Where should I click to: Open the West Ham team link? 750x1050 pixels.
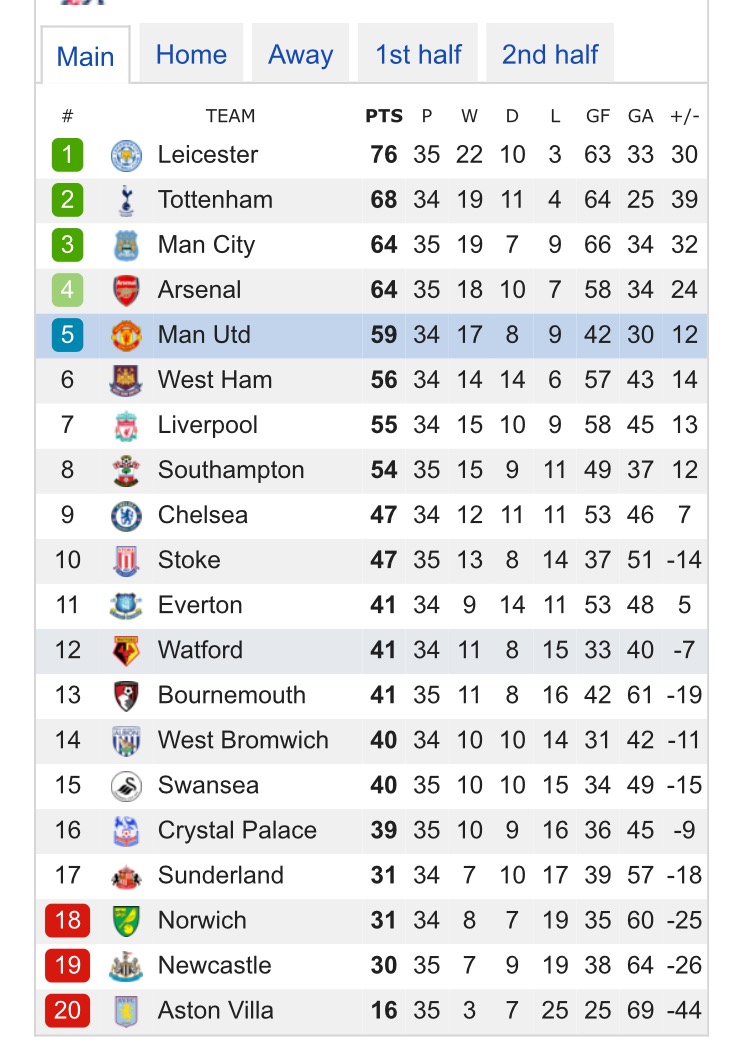pyautogui.click(x=215, y=380)
